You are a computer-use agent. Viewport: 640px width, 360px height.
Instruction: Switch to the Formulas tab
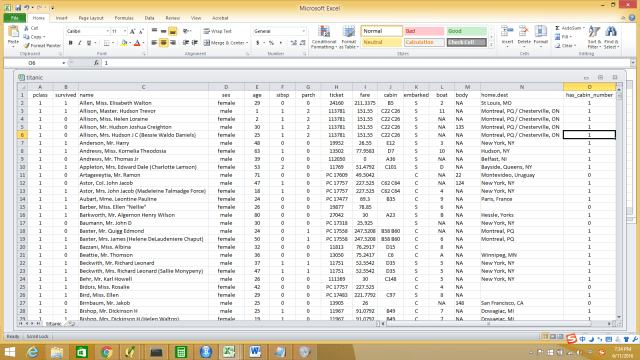(x=124, y=18)
